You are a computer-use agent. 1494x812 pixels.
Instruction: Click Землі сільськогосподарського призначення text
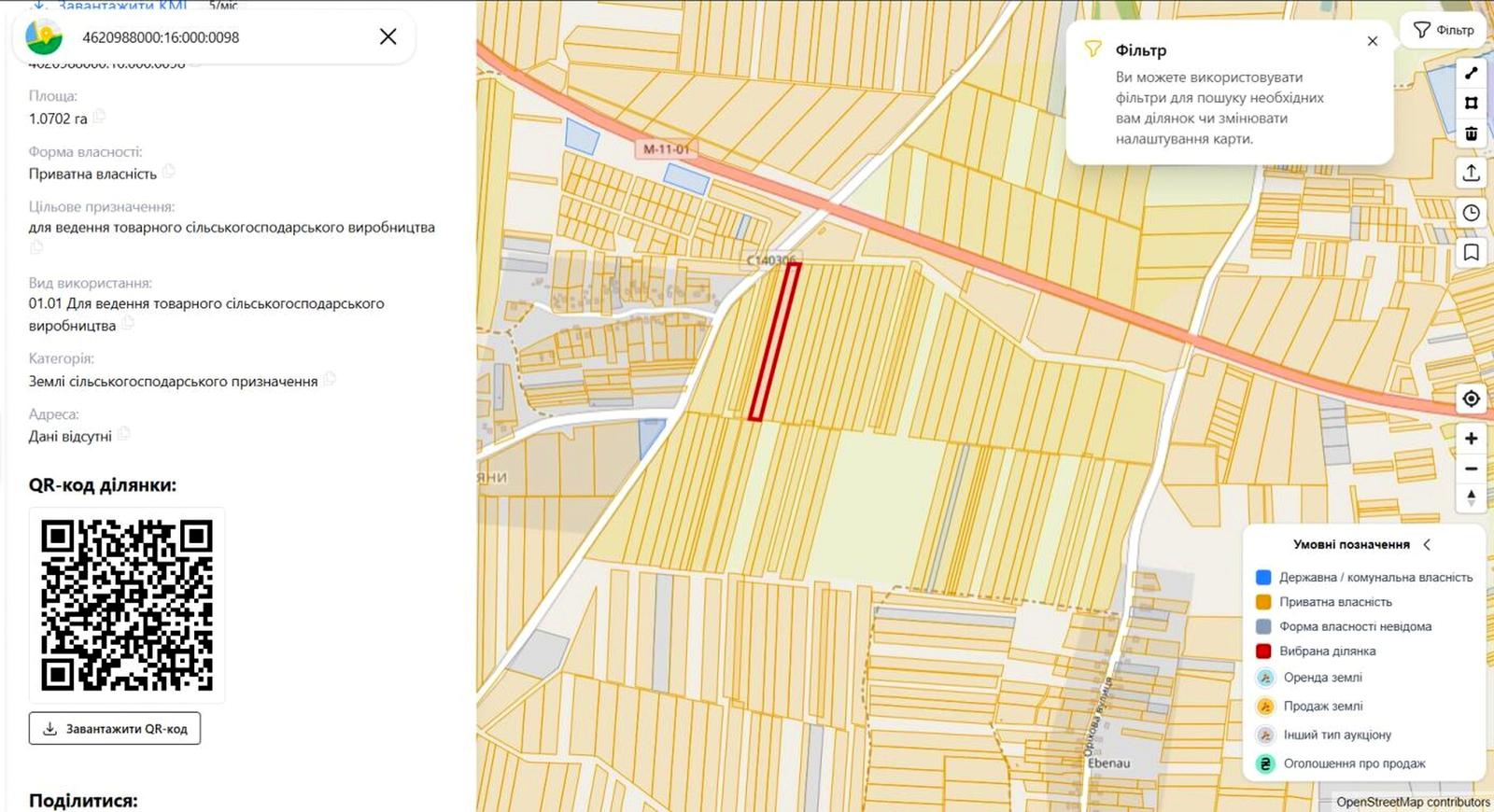[173, 381]
